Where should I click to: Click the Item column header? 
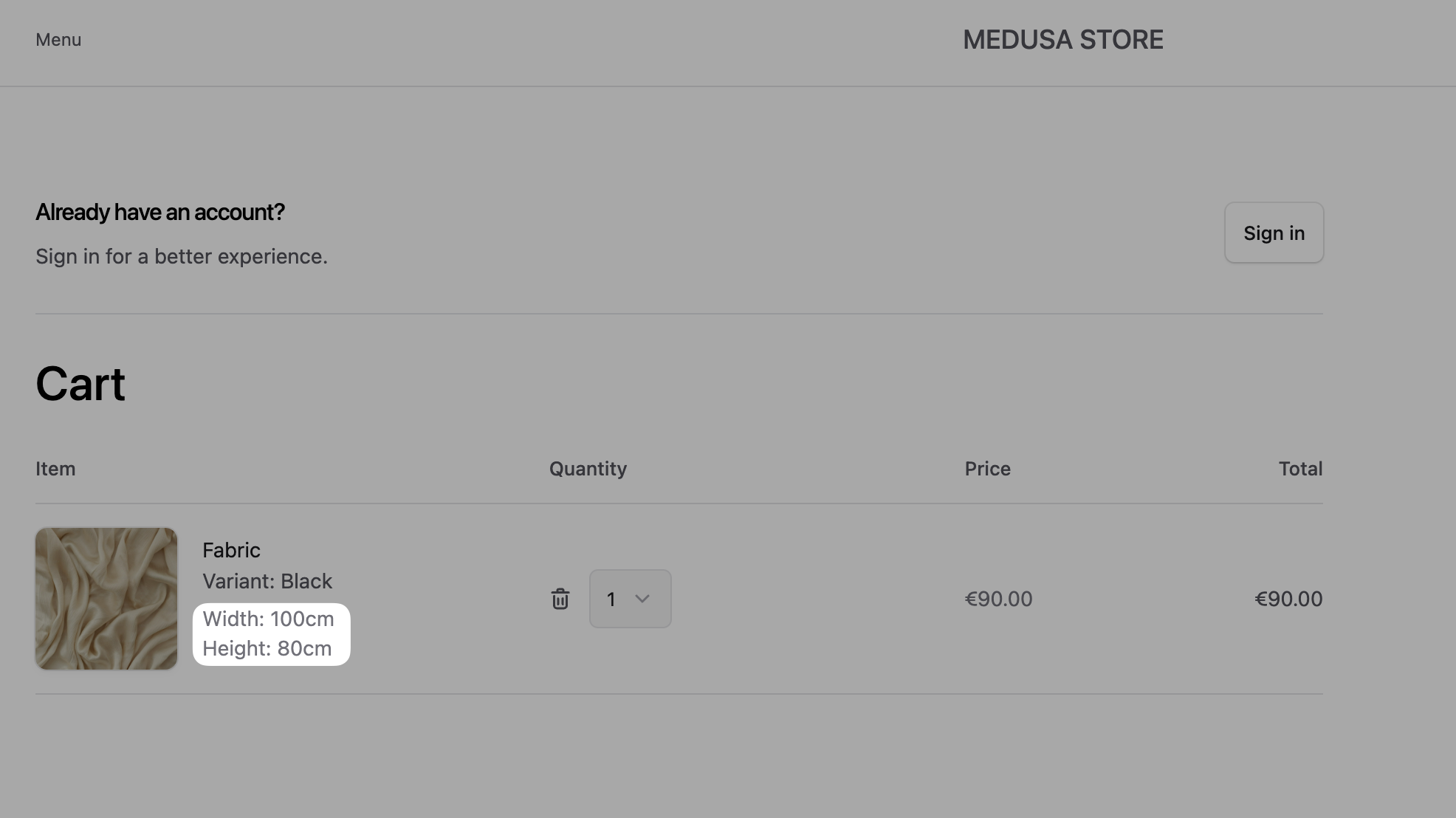tap(55, 468)
